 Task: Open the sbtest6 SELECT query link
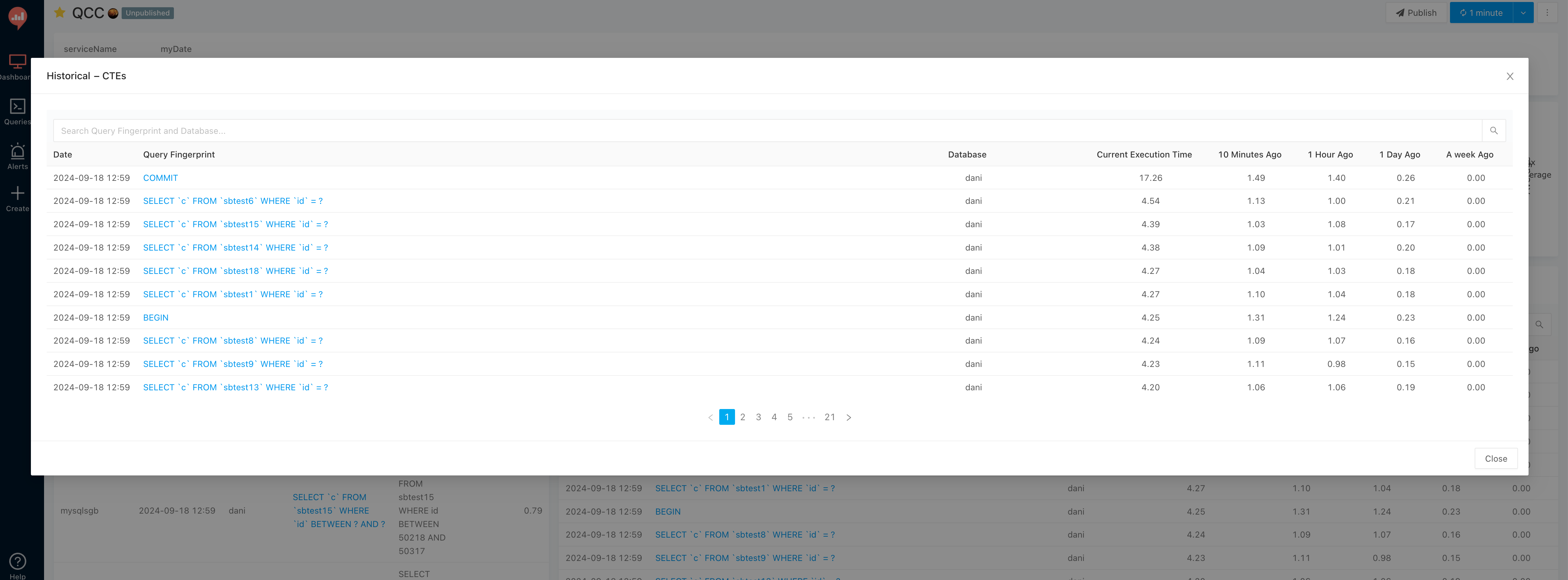click(233, 201)
